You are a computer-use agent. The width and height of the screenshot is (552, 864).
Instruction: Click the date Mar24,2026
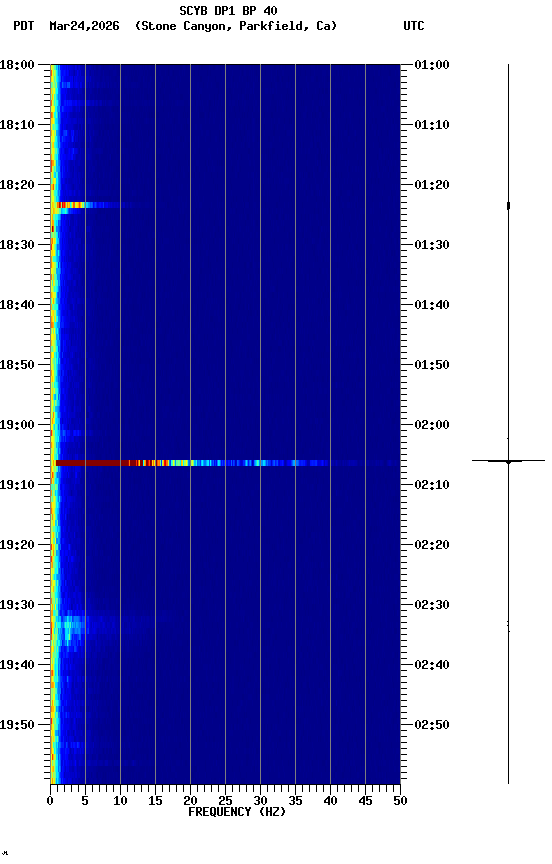(x=84, y=26)
